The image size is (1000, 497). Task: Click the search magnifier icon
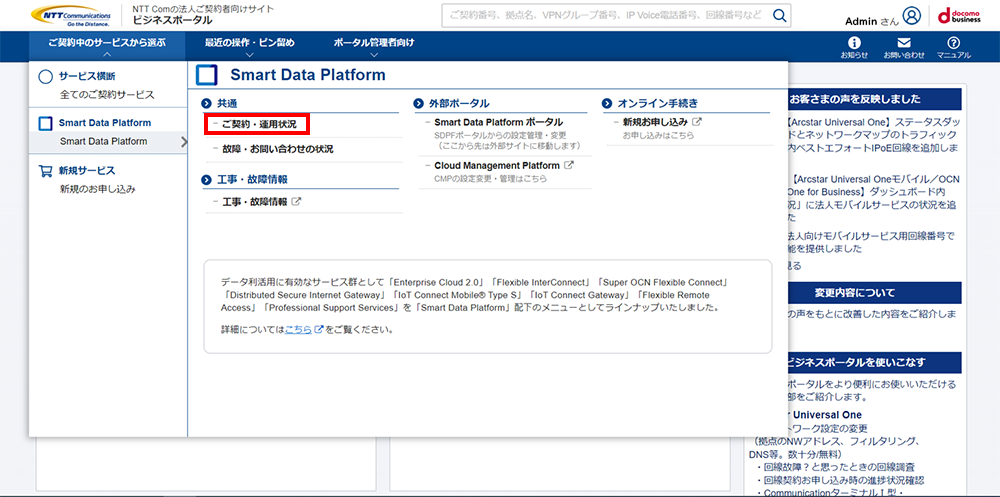[x=779, y=15]
